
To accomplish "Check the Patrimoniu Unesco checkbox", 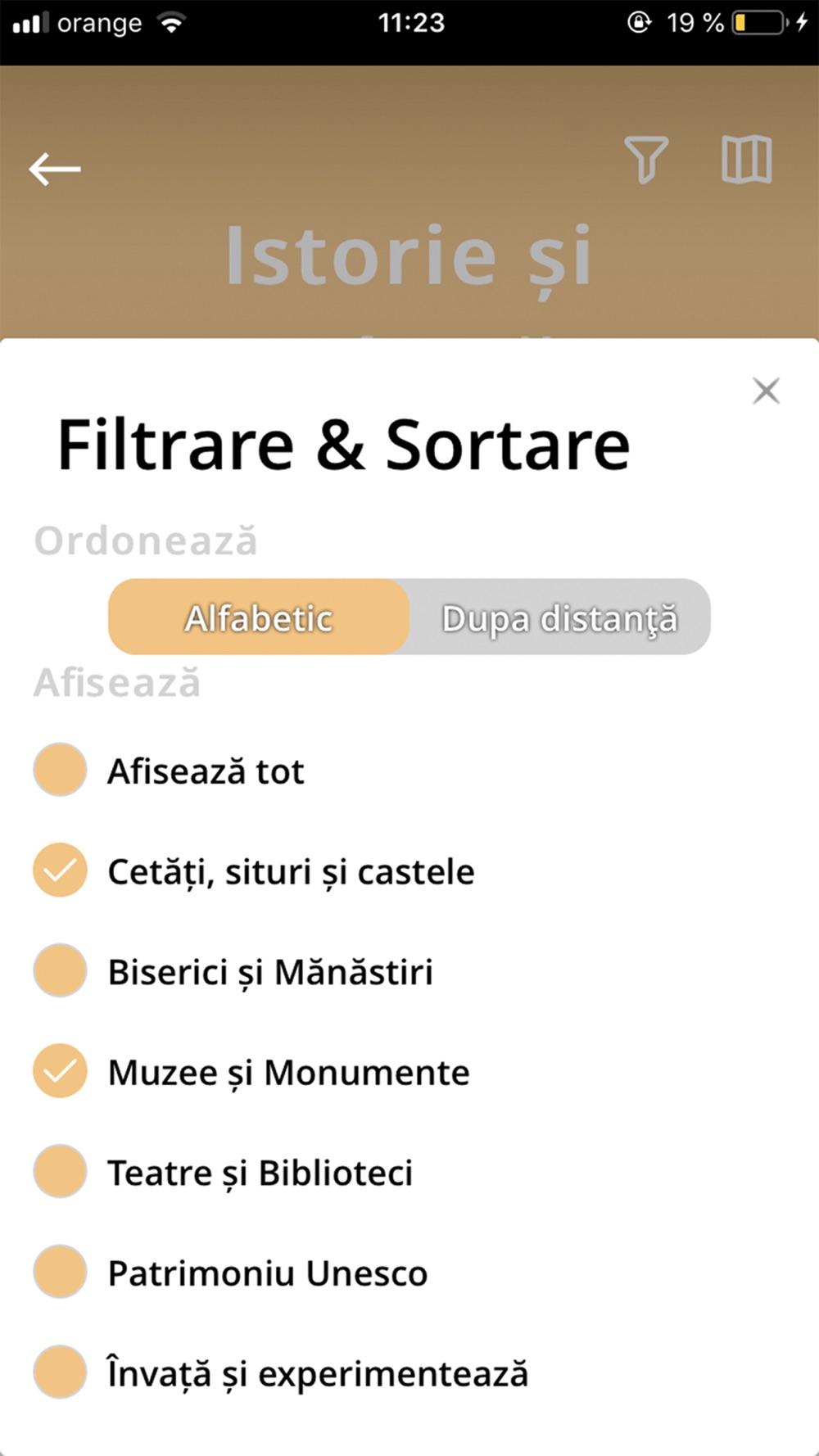I will point(60,1272).
